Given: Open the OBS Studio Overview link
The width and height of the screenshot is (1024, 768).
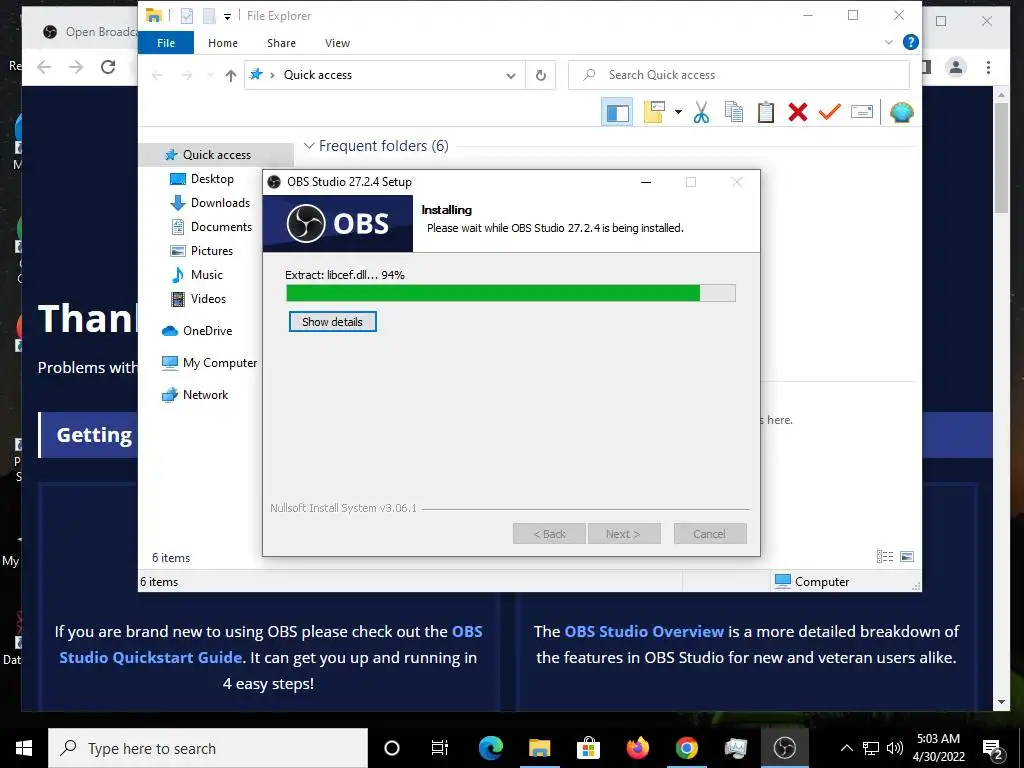Looking at the screenshot, I should click(644, 632).
